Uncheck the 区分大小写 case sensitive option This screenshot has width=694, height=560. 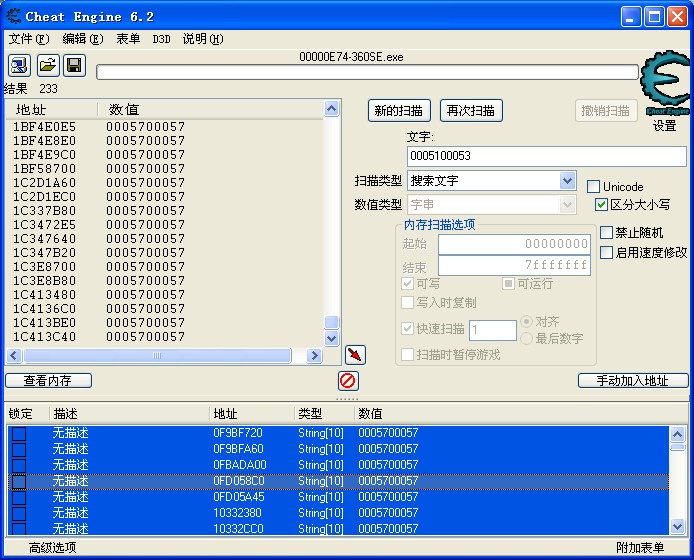[x=601, y=204]
